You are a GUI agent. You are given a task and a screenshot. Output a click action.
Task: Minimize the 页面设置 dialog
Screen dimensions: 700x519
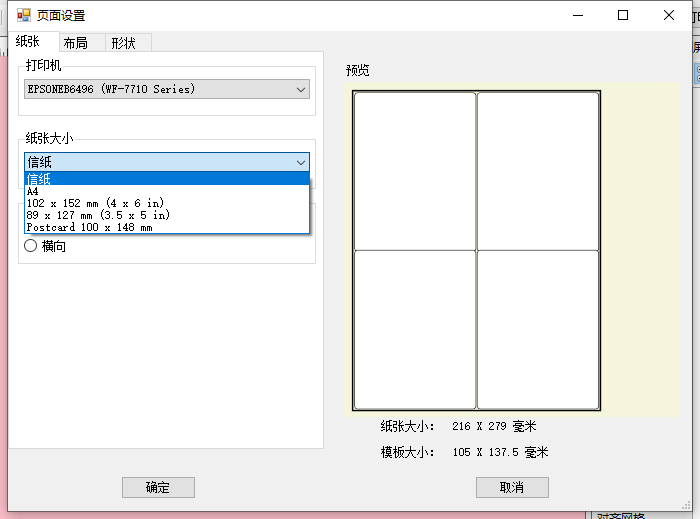point(577,15)
